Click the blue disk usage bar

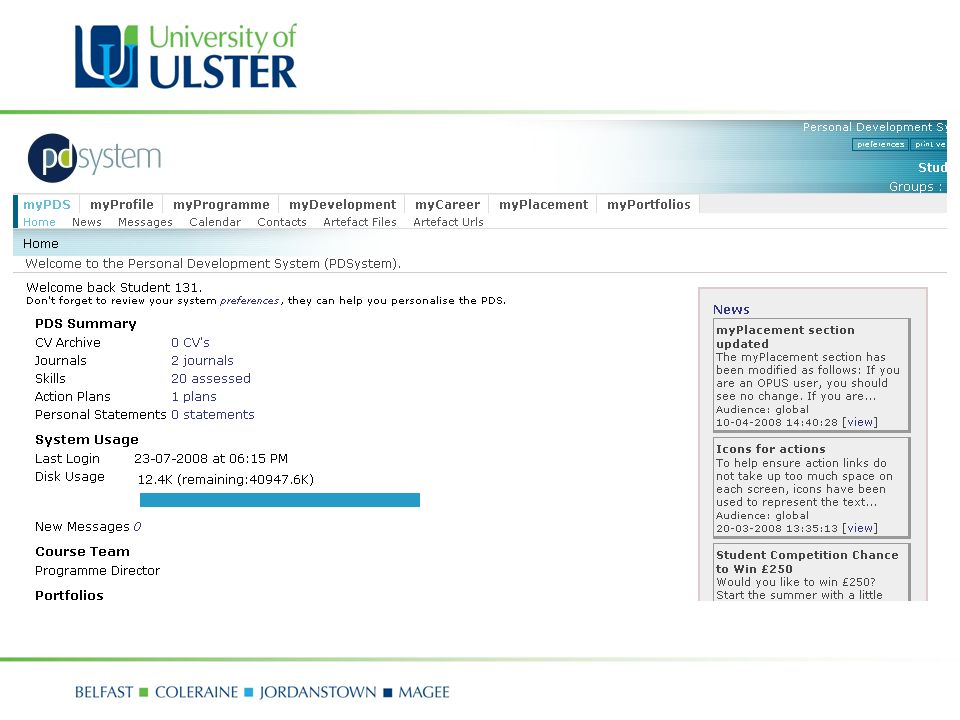[280, 500]
